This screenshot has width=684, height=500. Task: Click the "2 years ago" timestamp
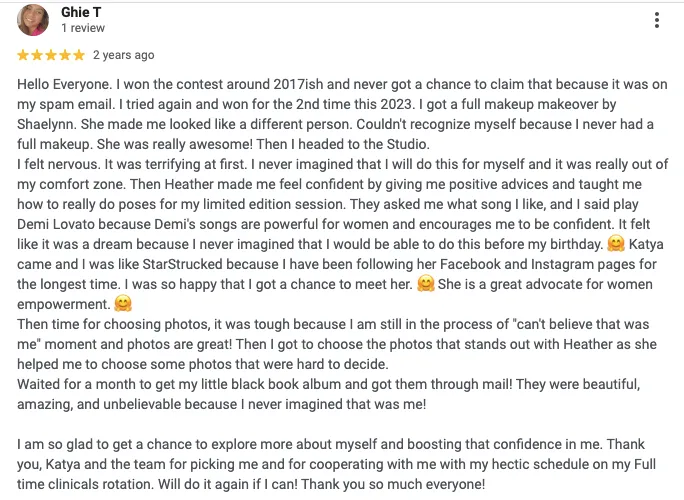[123, 55]
